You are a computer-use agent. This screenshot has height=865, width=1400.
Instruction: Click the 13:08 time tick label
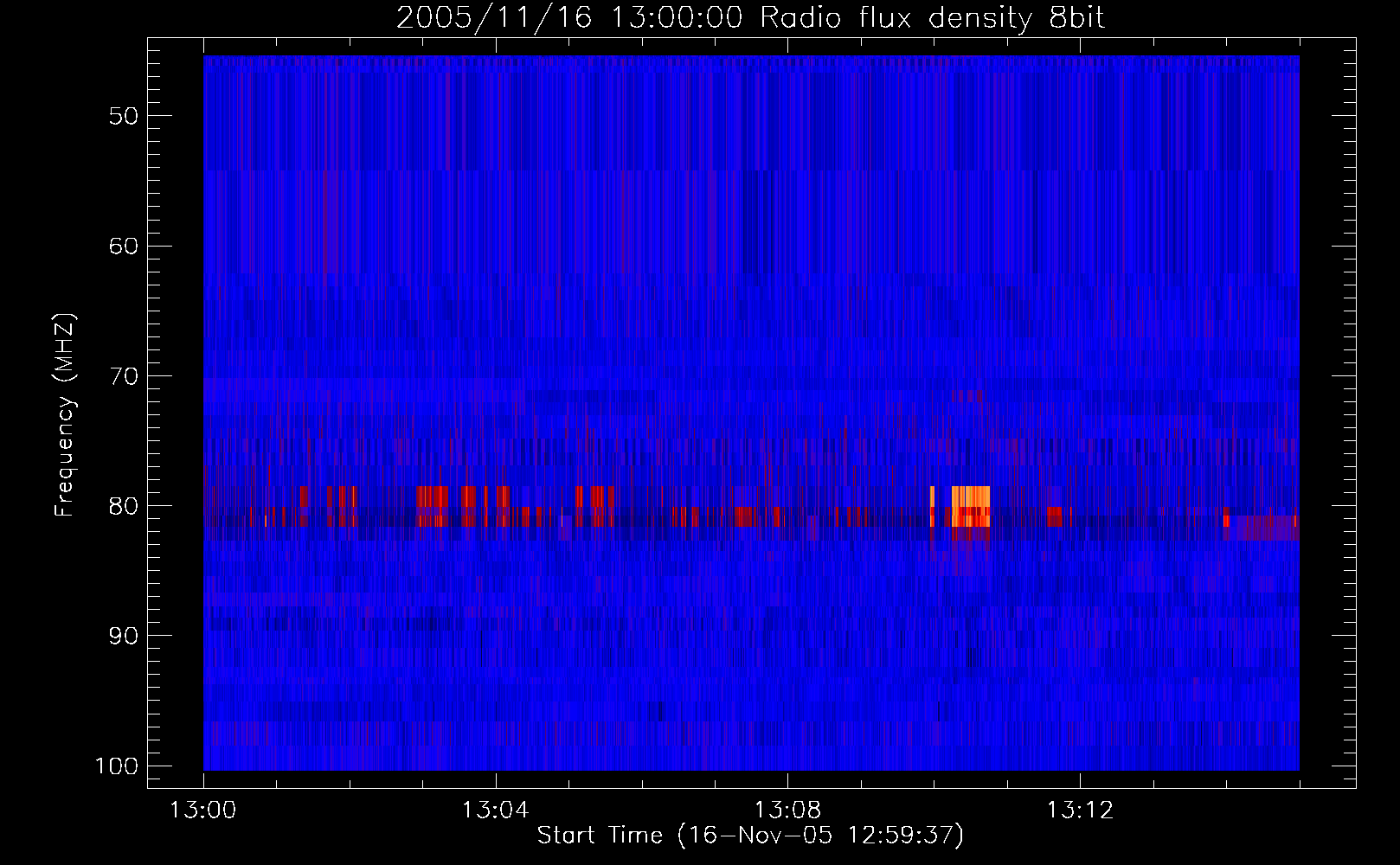(787, 811)
